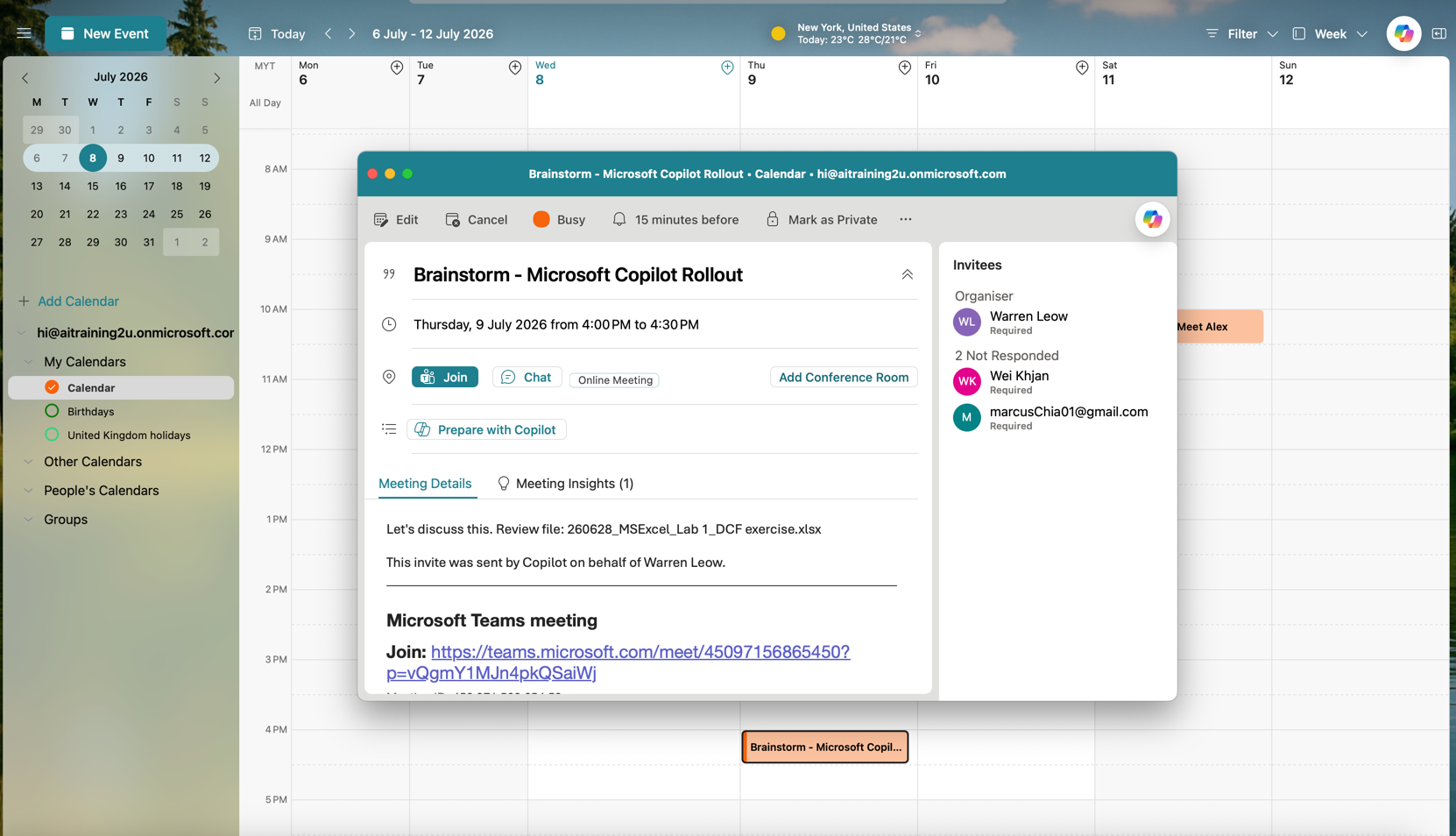The width and height of the screenshot is (1456, 836).
Task: Open Copilot inside the event window
Action: pyautogui.click(x=1152, y=219)
